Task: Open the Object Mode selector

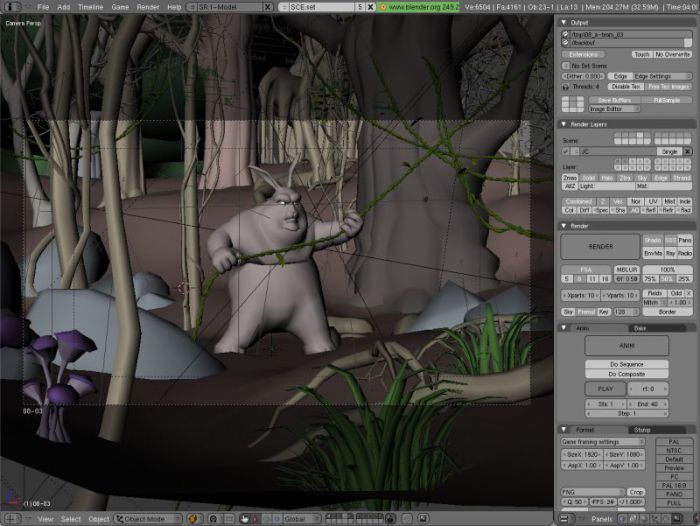Action: [x=148, y=519]
